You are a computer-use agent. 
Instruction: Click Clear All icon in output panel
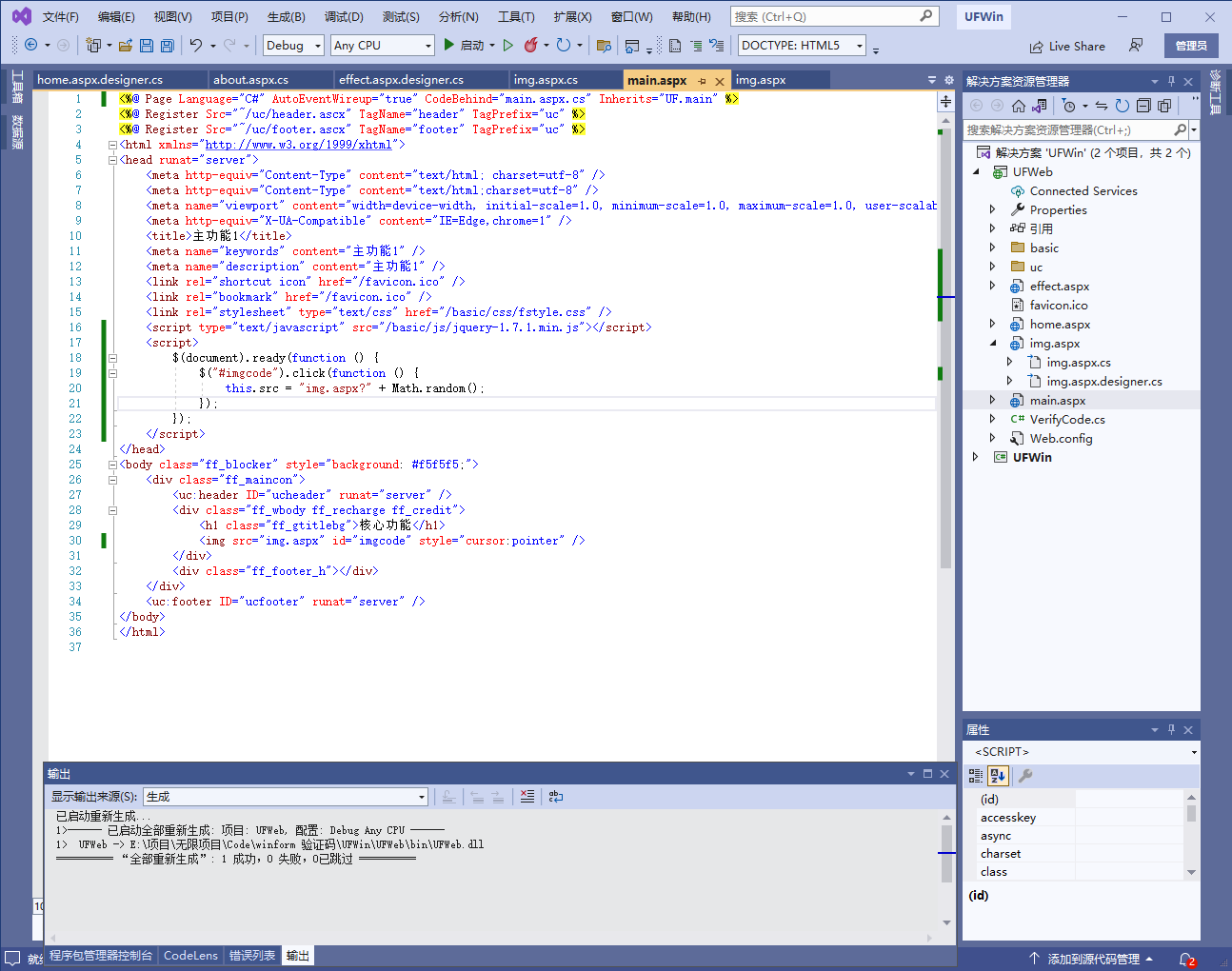[x=527, y=797]
